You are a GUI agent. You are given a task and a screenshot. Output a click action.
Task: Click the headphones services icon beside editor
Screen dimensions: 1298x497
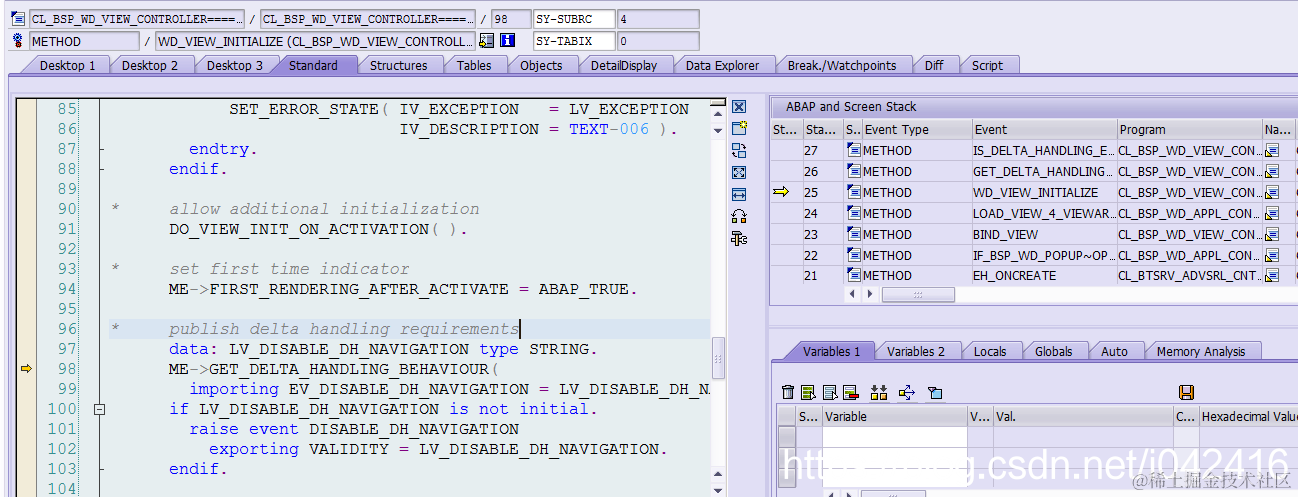(x=739, y=216)
